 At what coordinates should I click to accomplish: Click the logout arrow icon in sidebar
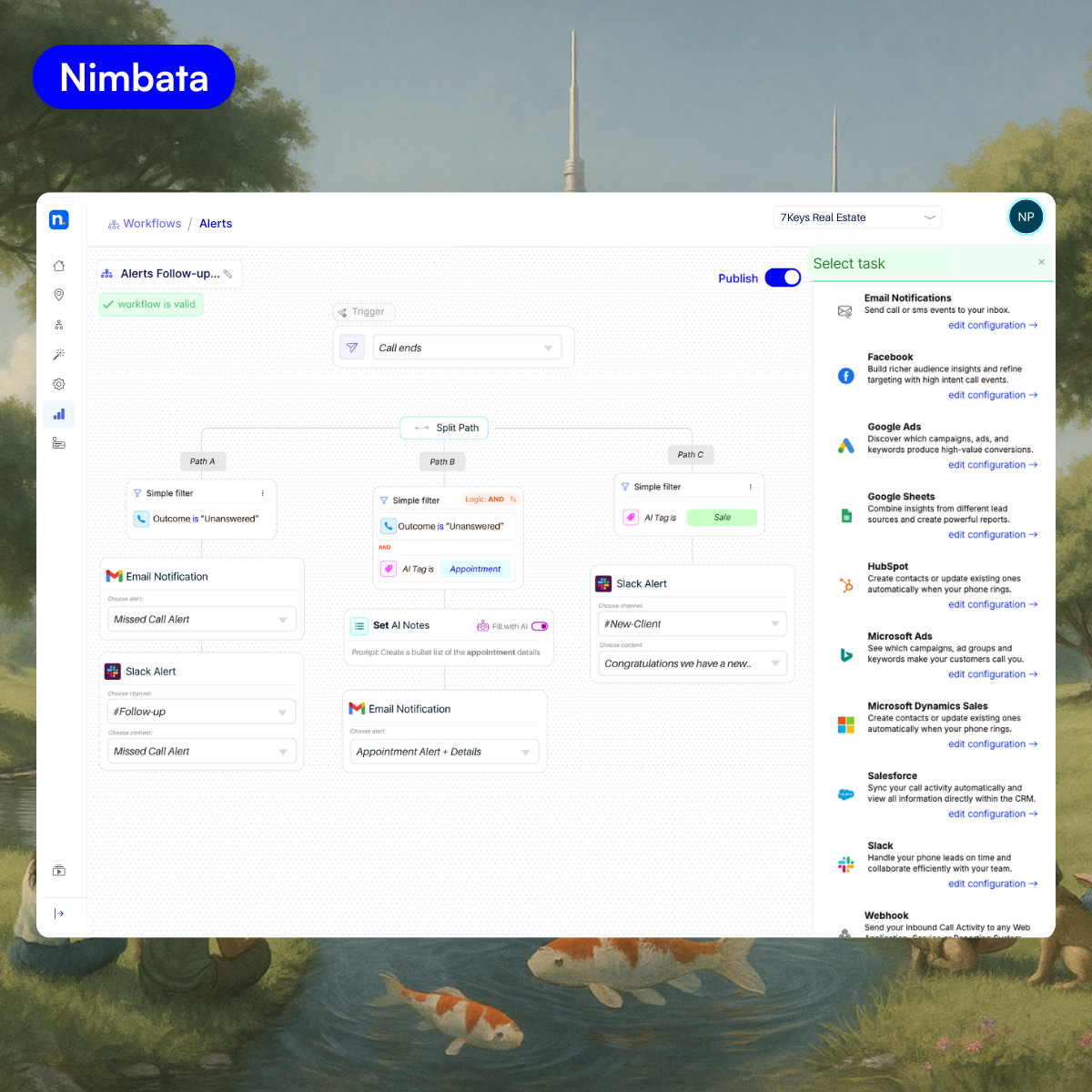pos(59,914)
